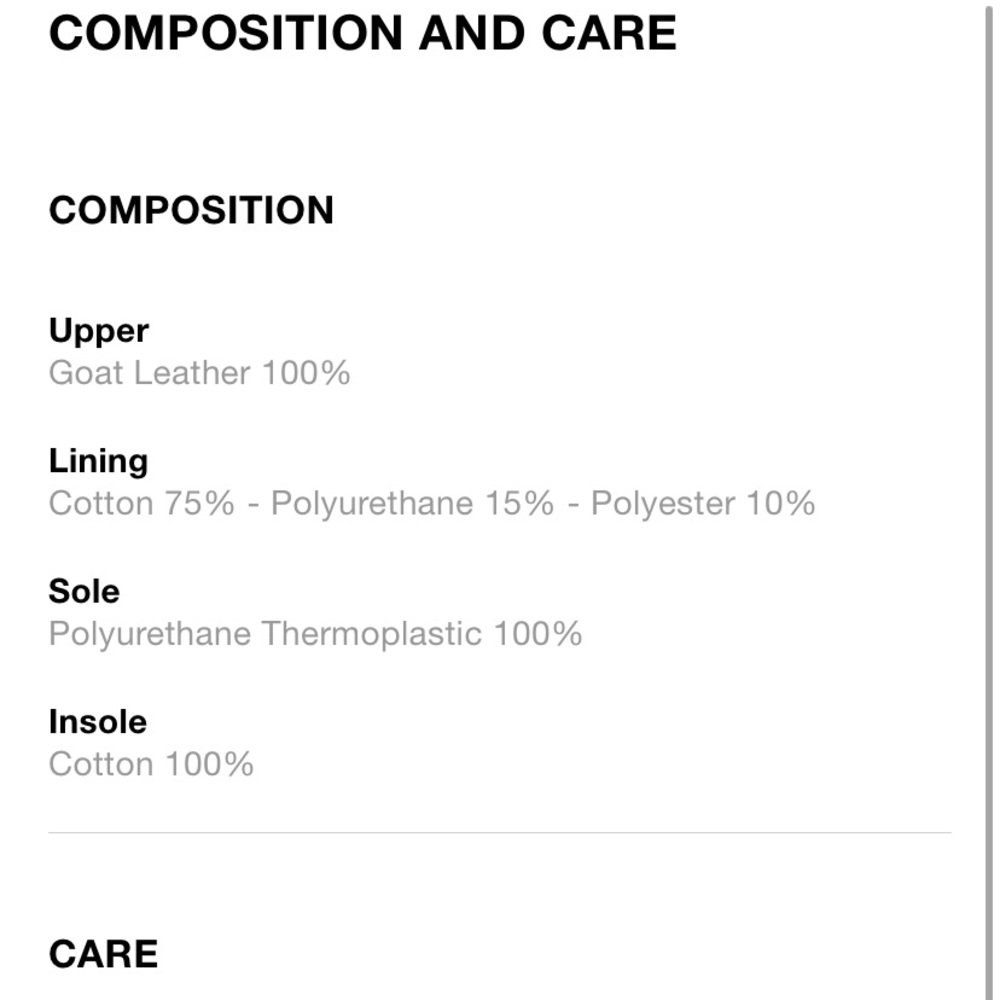Click the vertical scrollbar on the right
The image size is (1000, 1000).
point(986,500)
